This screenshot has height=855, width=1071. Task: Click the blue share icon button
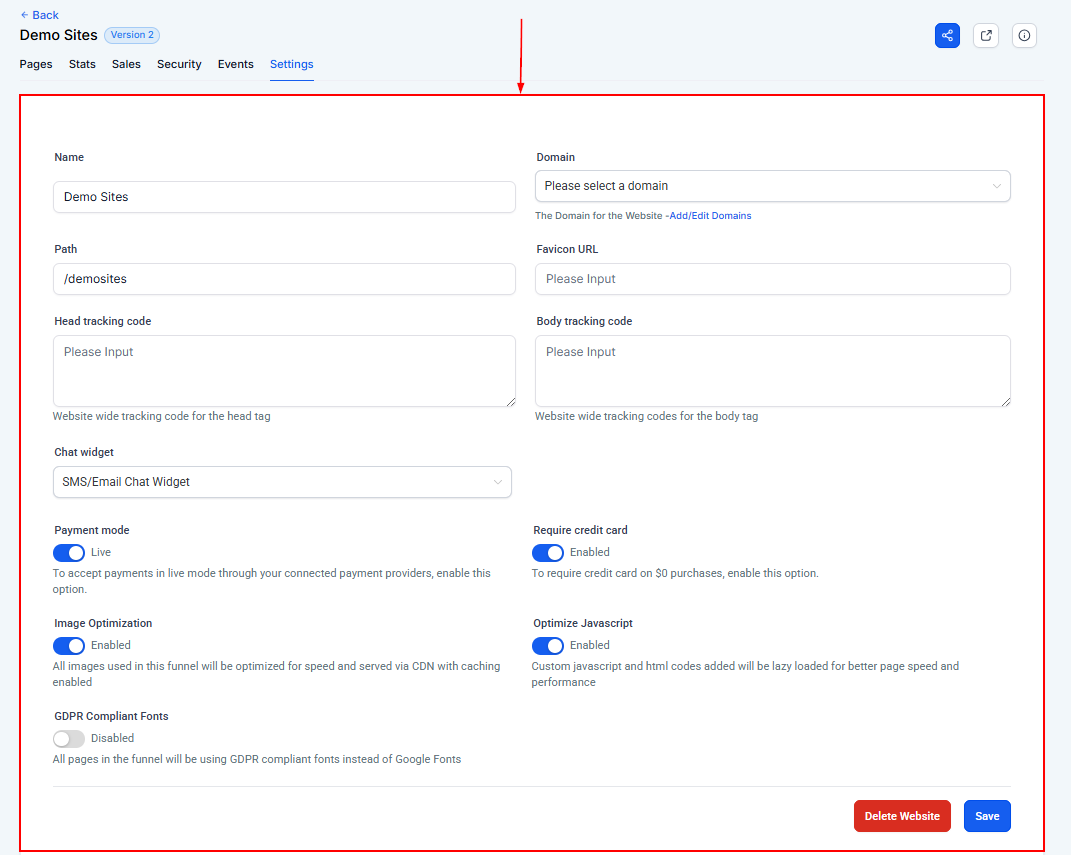tap(947, 35)
